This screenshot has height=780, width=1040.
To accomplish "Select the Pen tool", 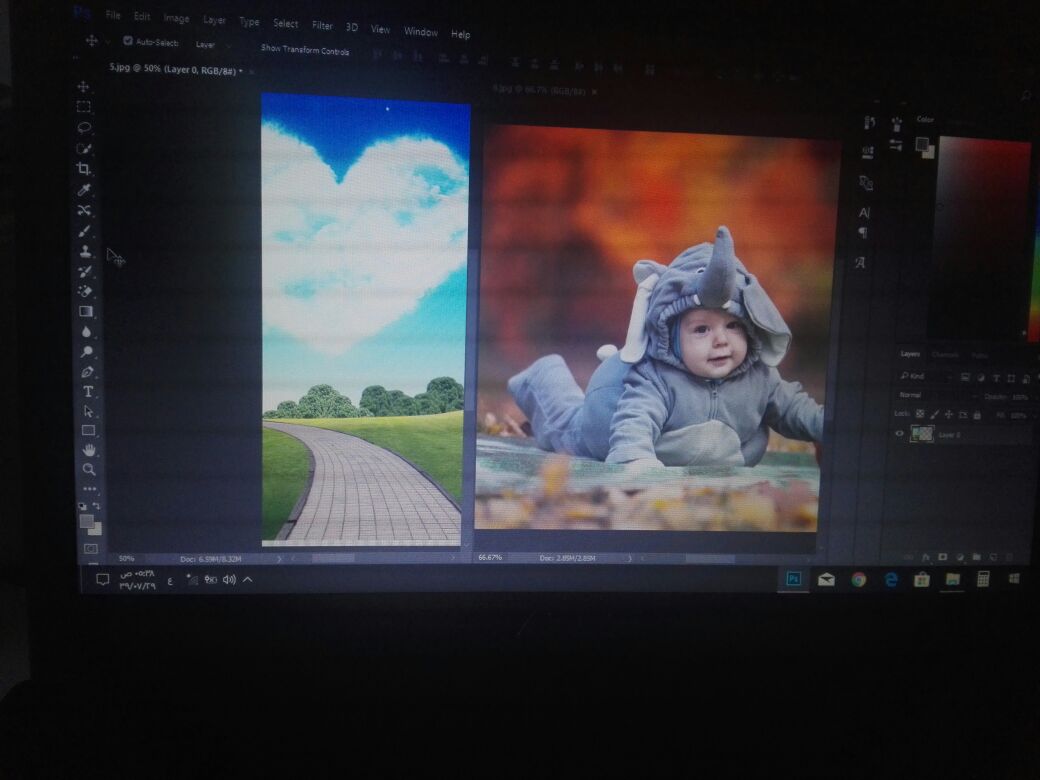I will [x=88, y=371].
